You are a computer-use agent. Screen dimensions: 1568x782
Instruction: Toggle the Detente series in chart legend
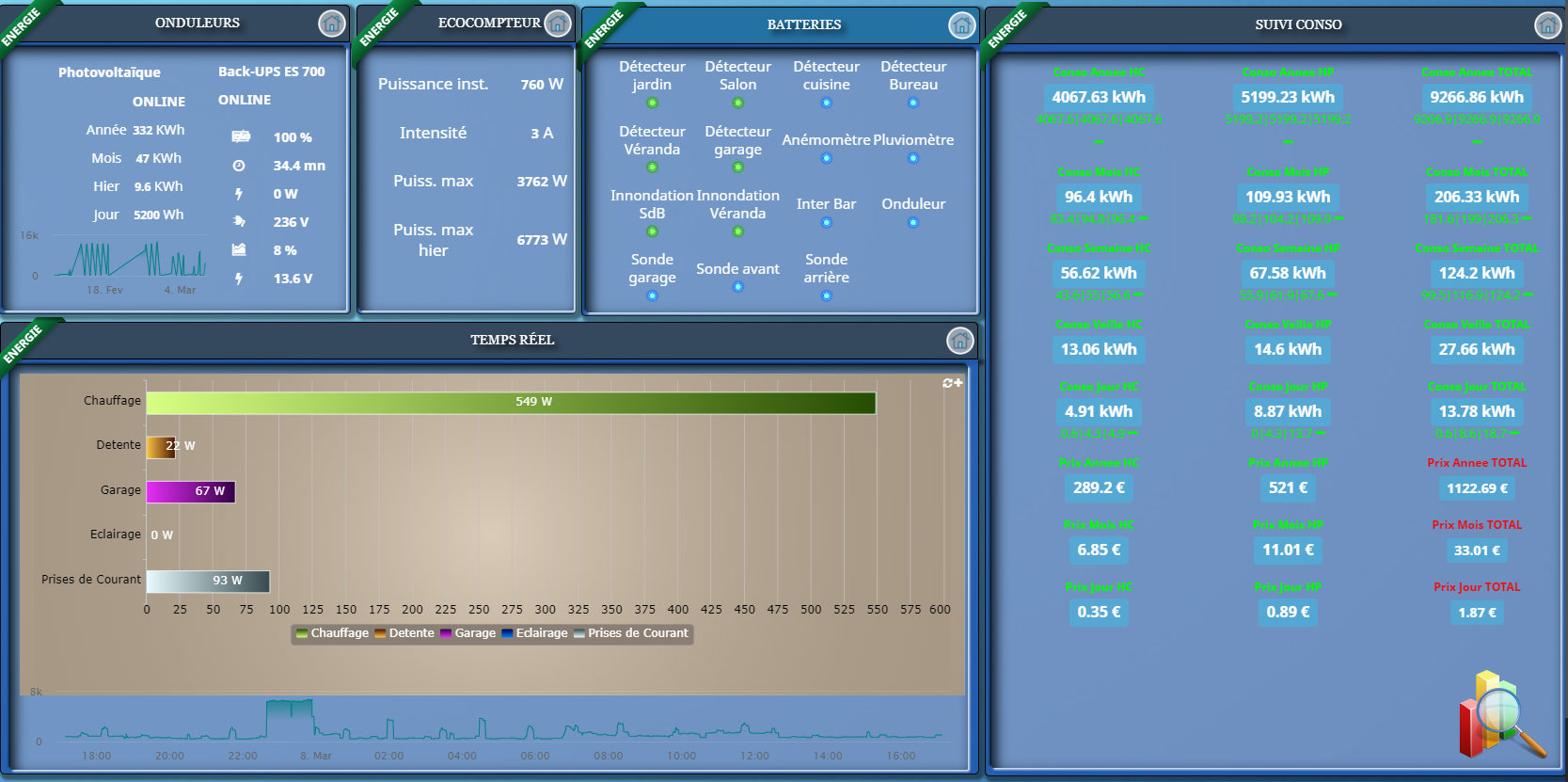tap(404, 633)
